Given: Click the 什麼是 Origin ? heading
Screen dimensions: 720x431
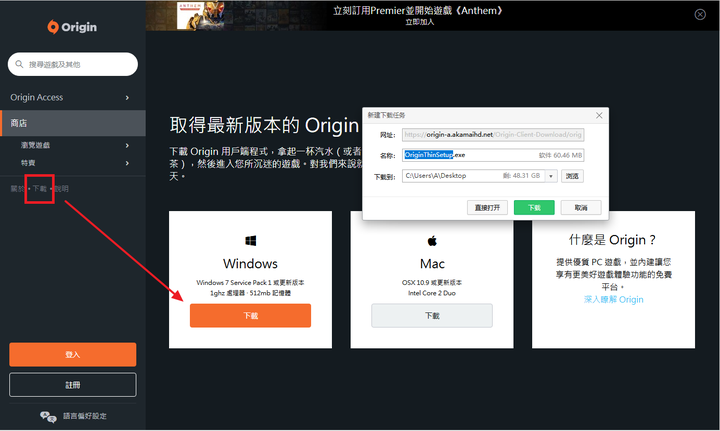Looking at the screenshot, I should click(x=613, y=240).
